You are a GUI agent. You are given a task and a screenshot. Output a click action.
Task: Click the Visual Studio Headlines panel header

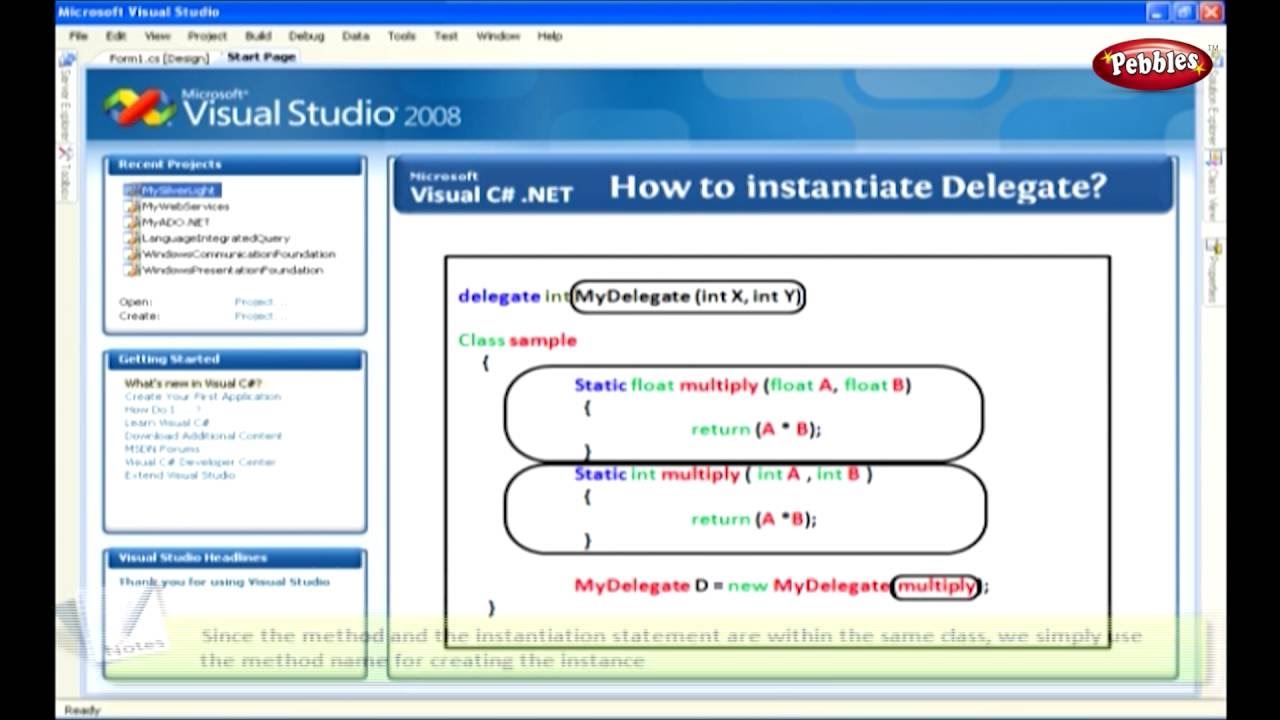(x=235, y=558)
